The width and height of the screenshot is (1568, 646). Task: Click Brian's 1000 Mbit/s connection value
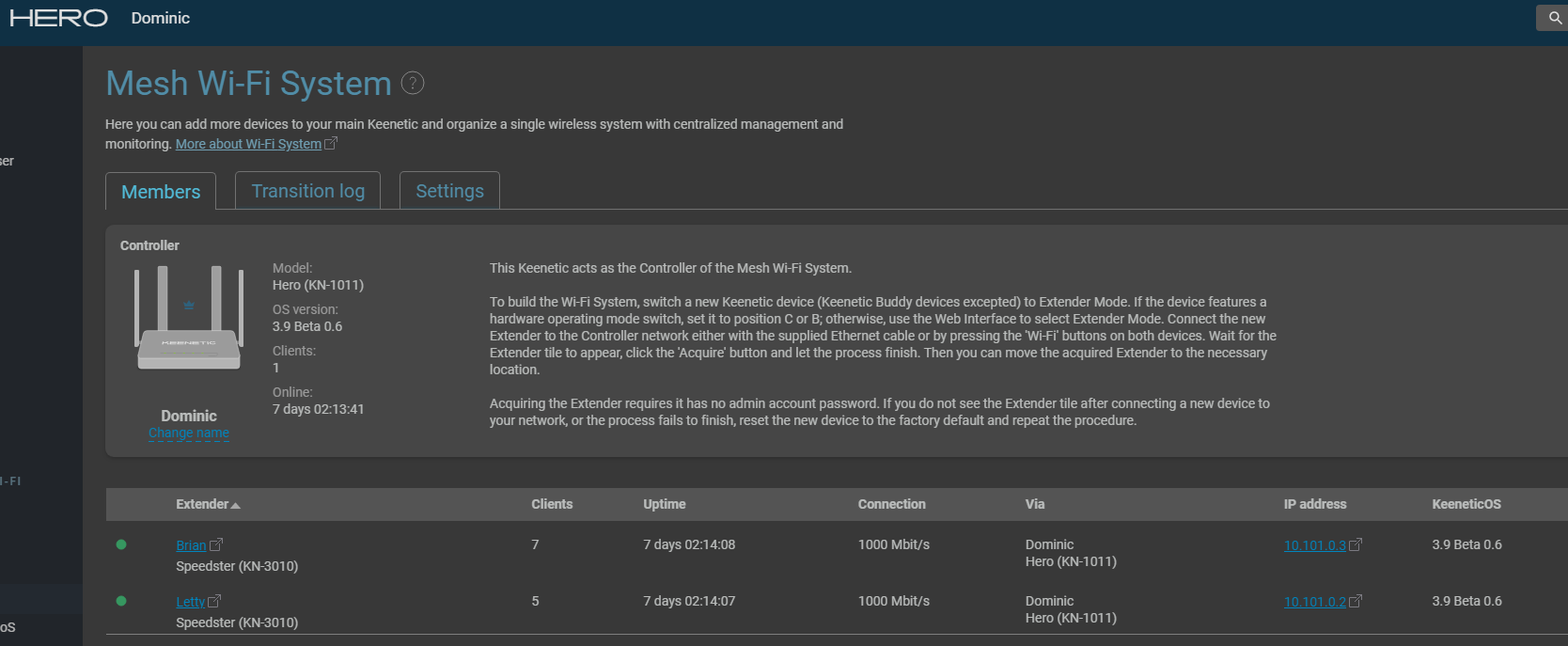(894, 544)
